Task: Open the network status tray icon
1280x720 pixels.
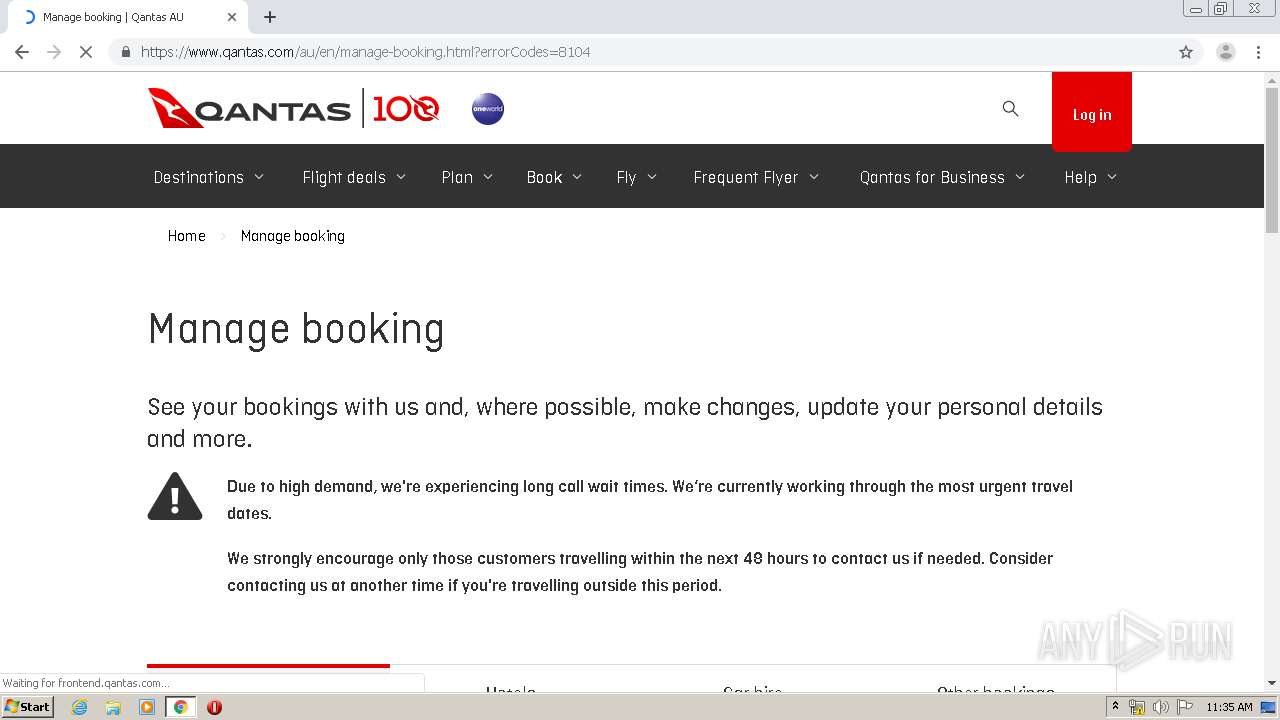Action: coord(1137,707)
